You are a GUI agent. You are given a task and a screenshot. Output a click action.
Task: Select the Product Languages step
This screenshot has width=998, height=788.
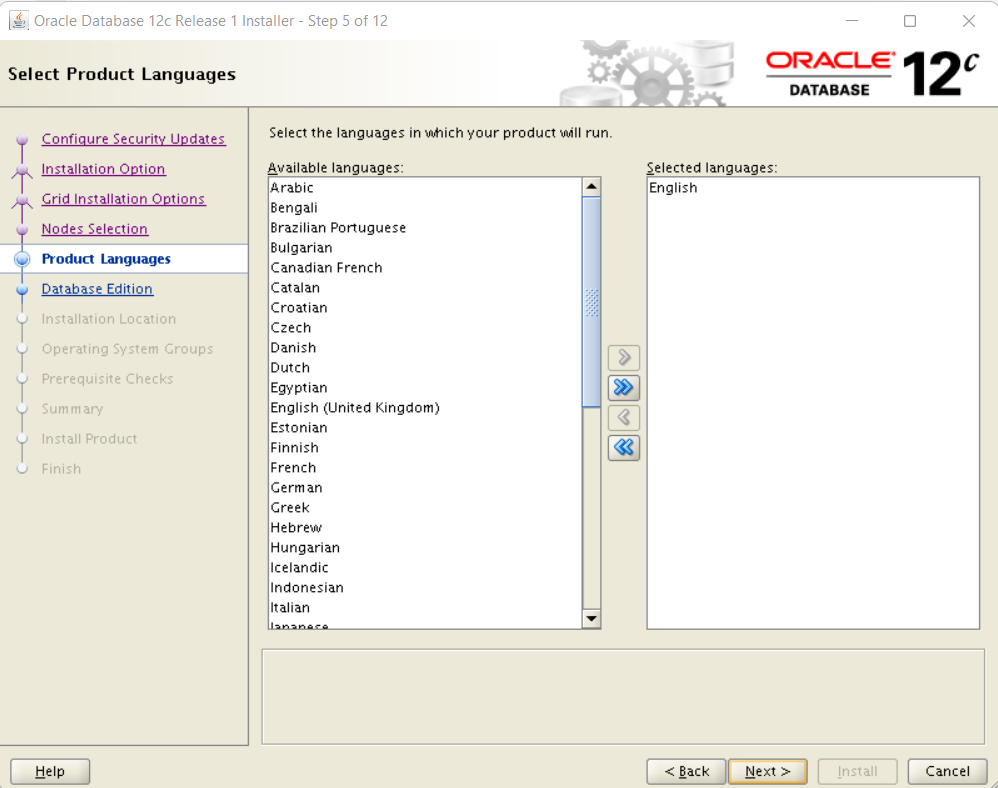coord(106,259)
